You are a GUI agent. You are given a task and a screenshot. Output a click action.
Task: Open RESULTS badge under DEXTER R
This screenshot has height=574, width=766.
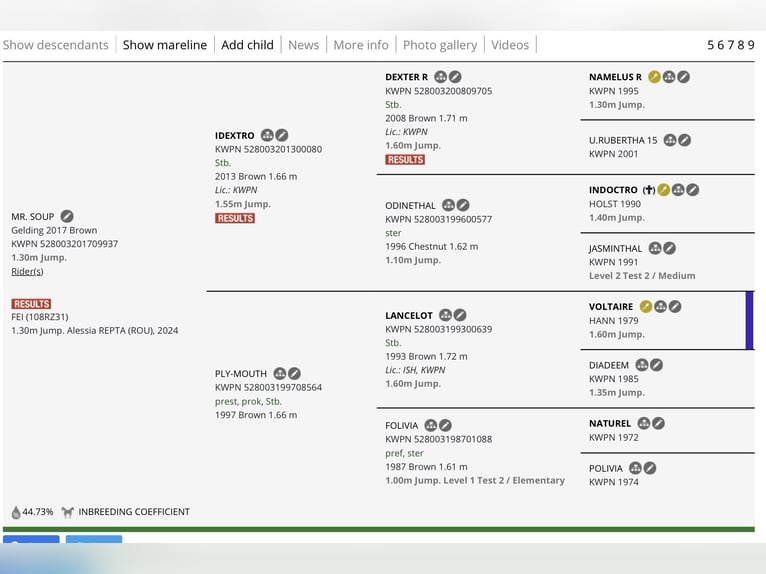coord(405,160)
